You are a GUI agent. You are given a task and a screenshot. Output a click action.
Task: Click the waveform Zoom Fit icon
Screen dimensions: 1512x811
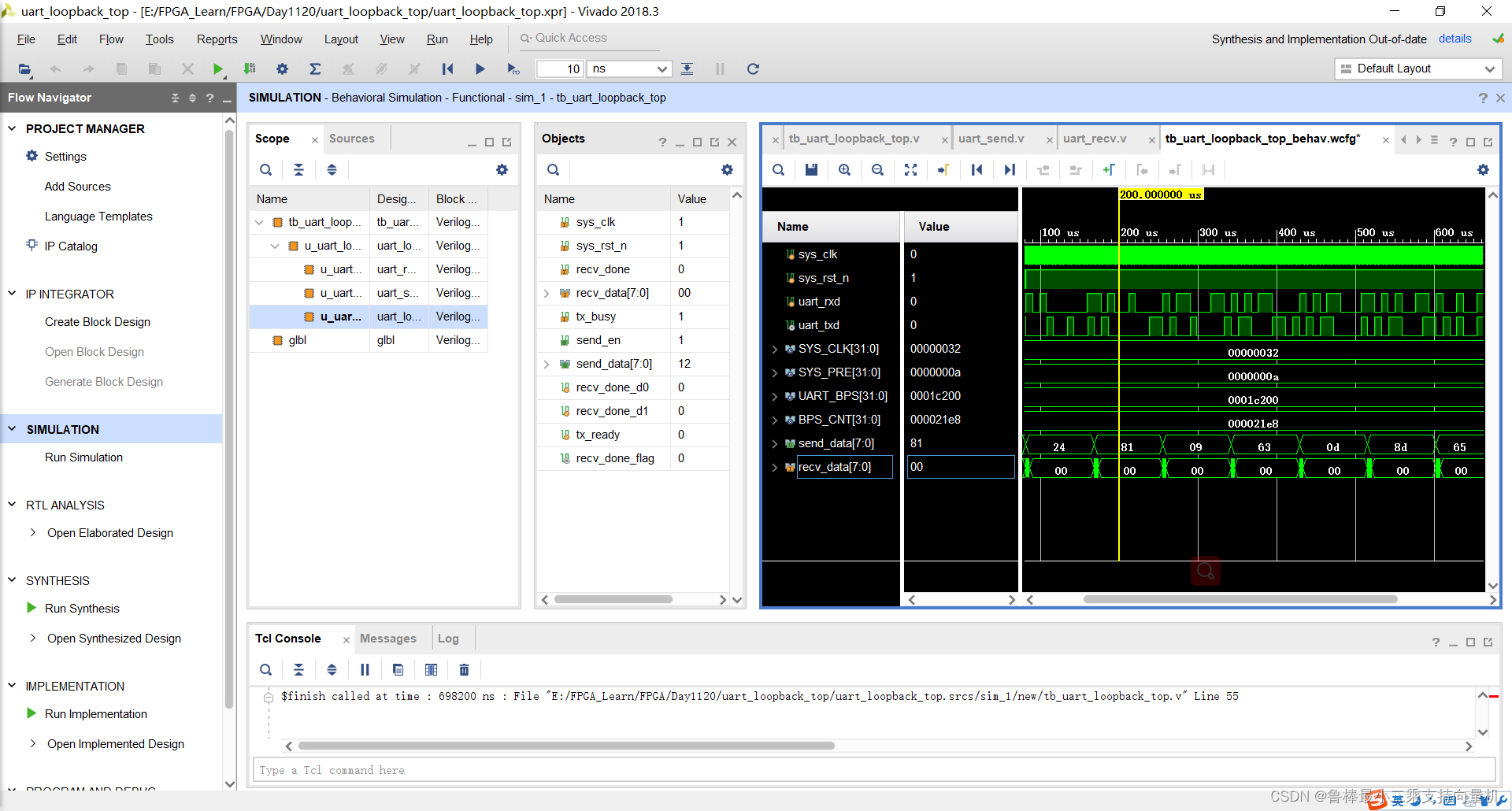[x=911, y=170]
